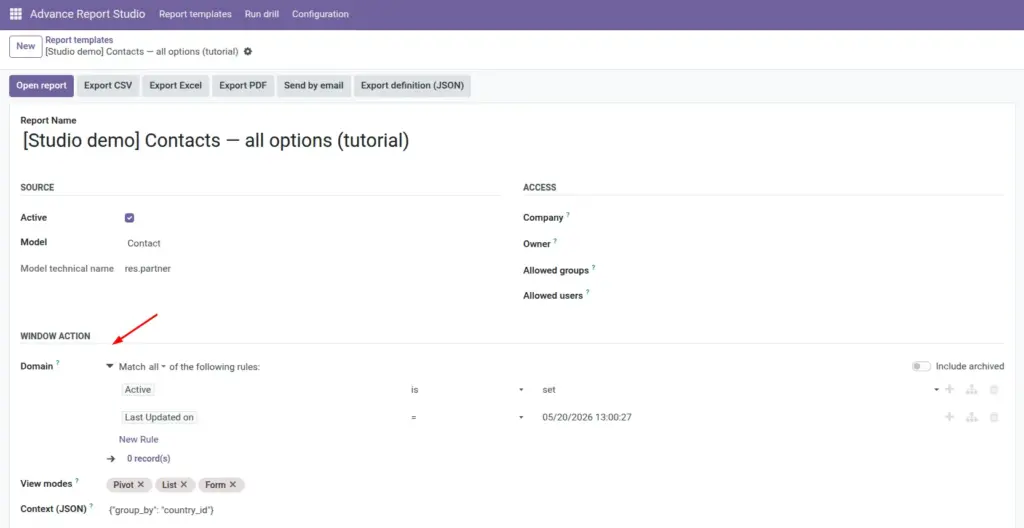Viewport: 1024px width, 528px height.
Task: Click the gear icon beside the breadcrumb title
Action: [248, 52]
